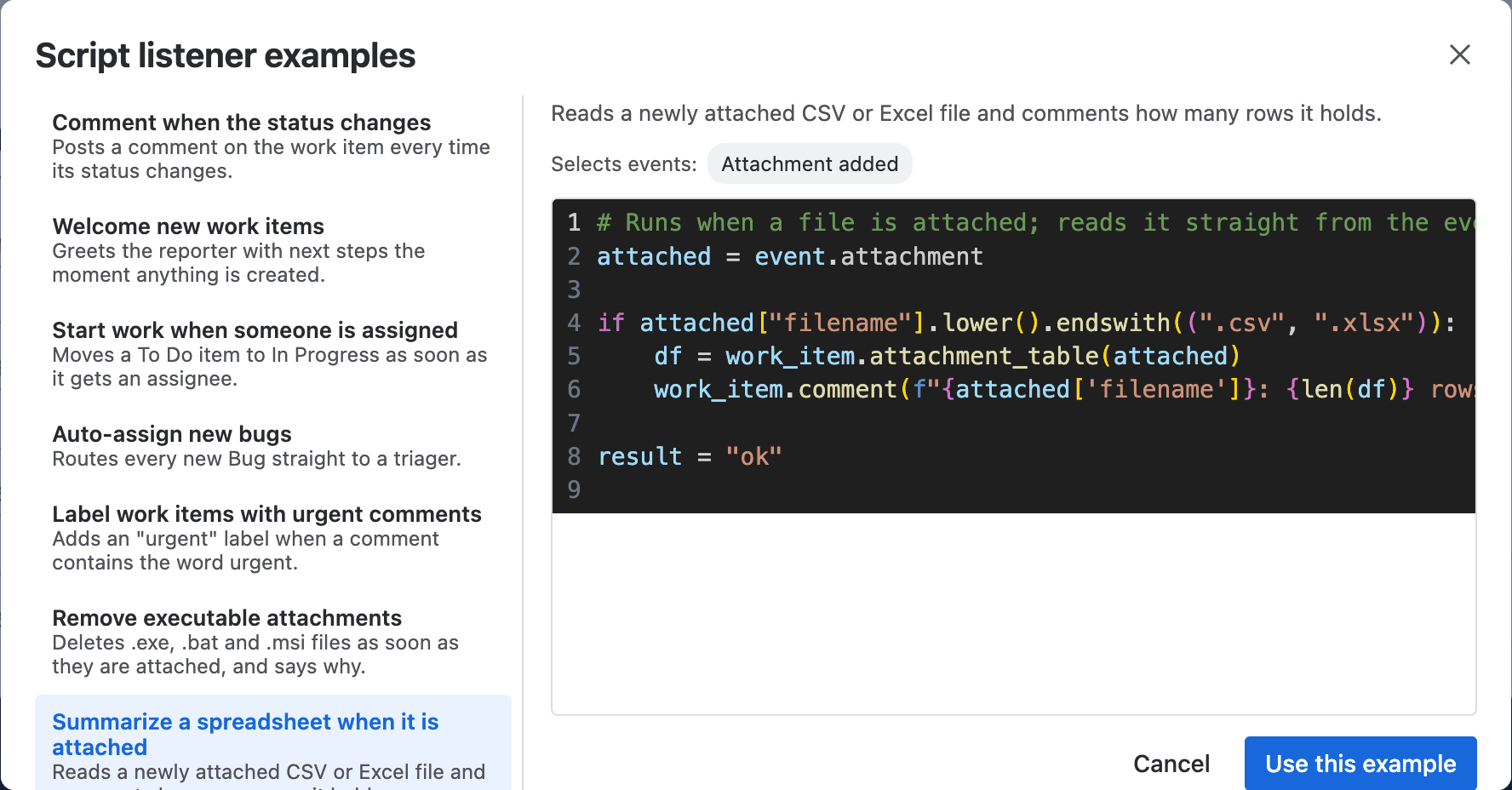Click 'Moves a To Do item to In Progress' text

pyautogui.click(x=270, y=367)
